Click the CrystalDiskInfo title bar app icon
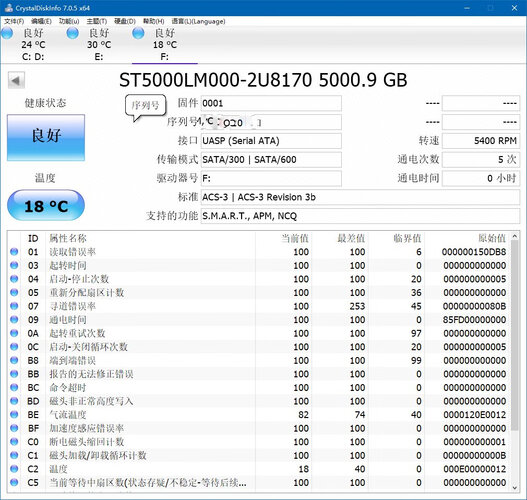The height and width of the screenshot is (500, 527). pyautogui.click(x=9, y=8)
